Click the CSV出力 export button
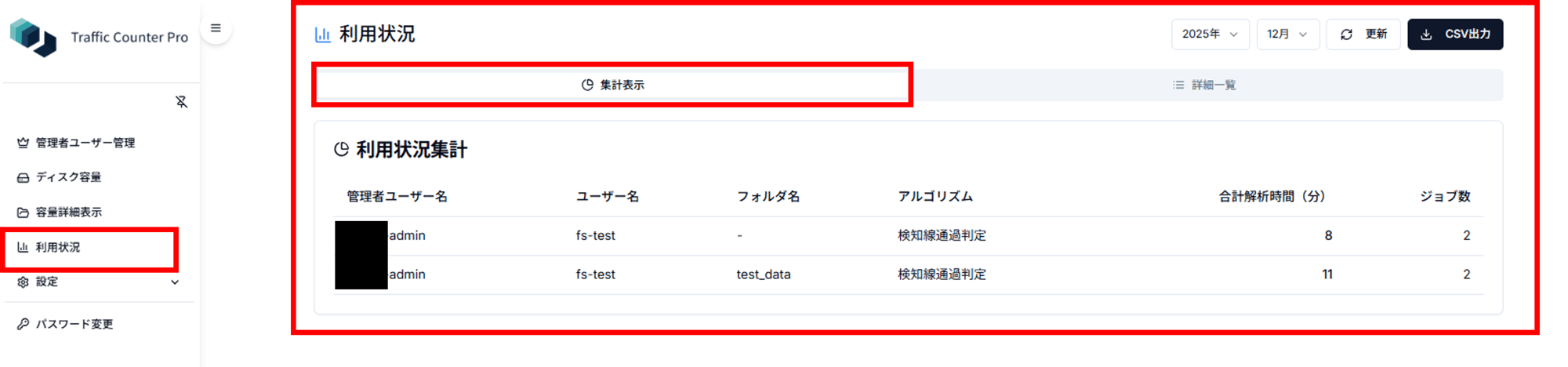The image size is (1568, 367). coord(1455,35)
